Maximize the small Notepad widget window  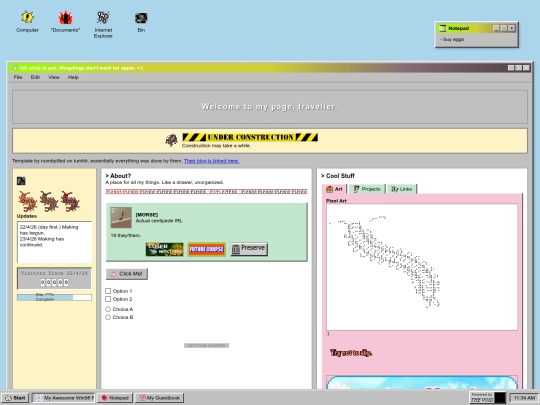(504, 28)
